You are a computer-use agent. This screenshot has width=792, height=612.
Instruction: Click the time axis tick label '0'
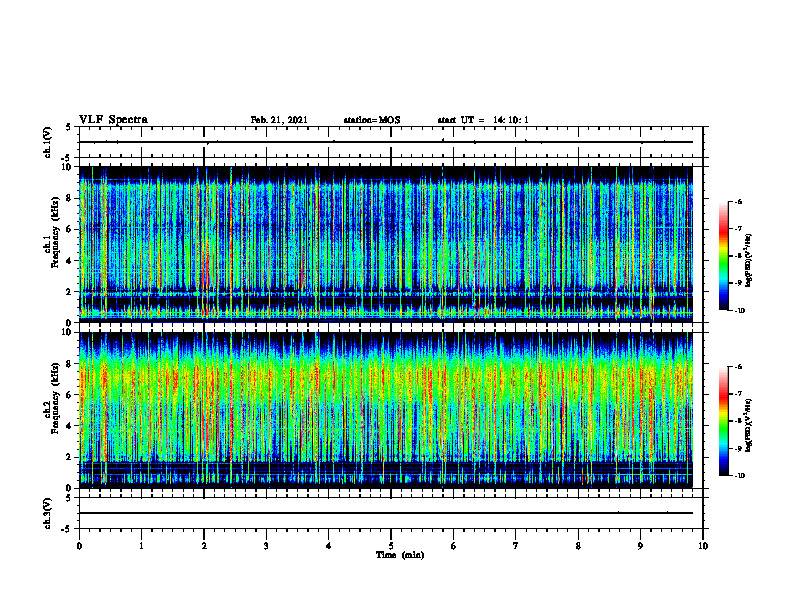(79, 546)
